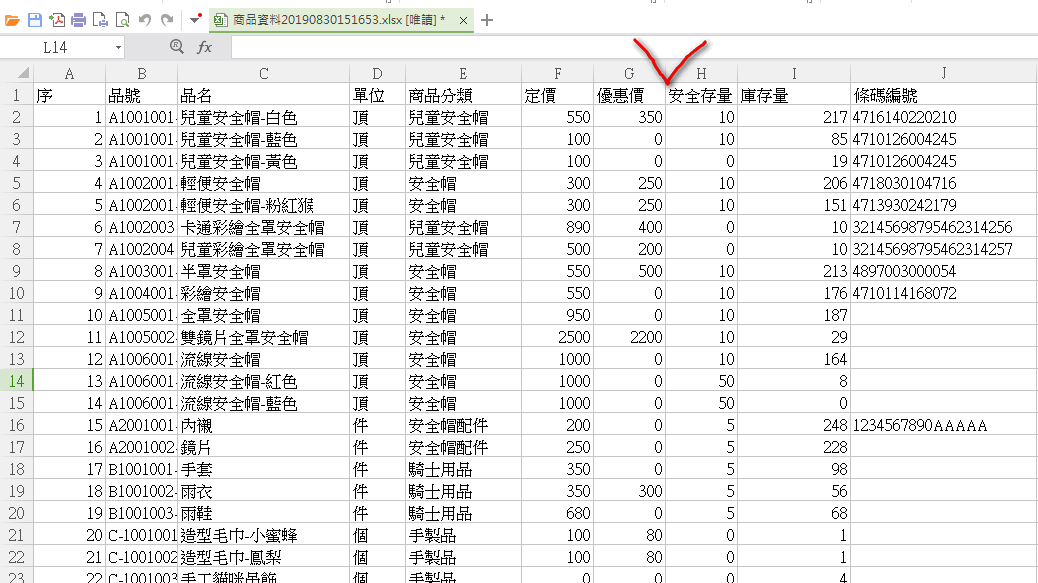Select the cell 造型毛巾-小蜜蜂
This screenshot has width=1038, height=583.
[263, 535]
